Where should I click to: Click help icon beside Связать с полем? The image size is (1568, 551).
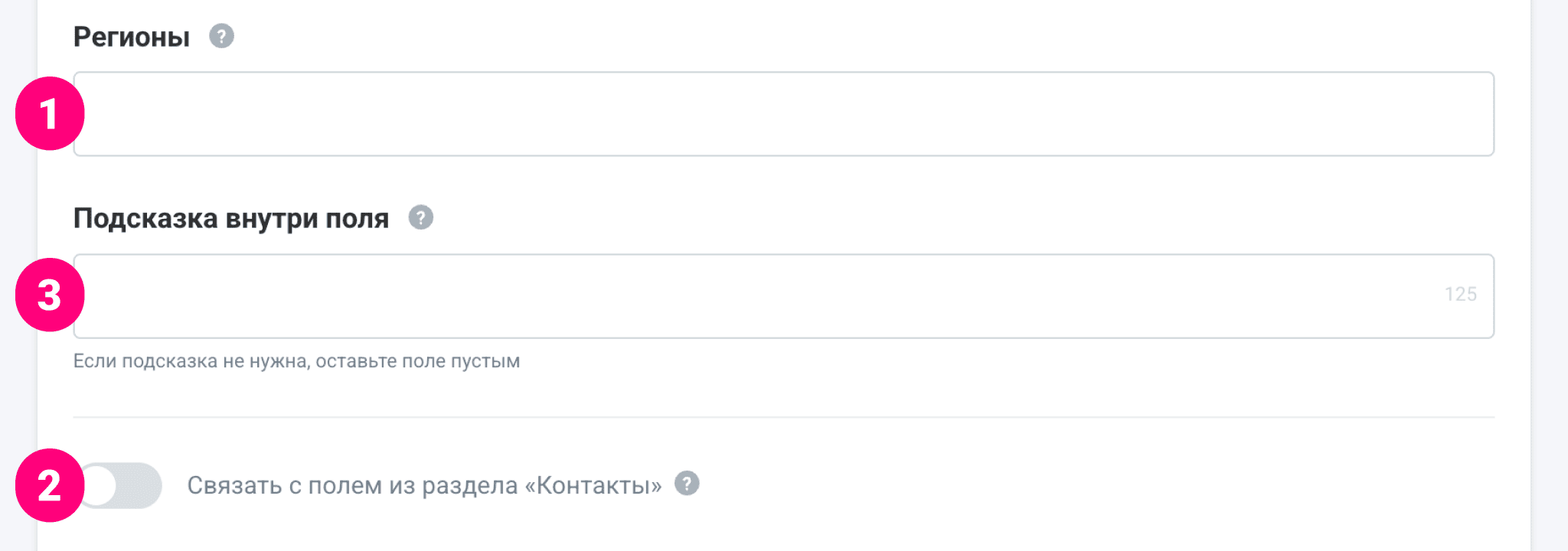click(687, 484)
